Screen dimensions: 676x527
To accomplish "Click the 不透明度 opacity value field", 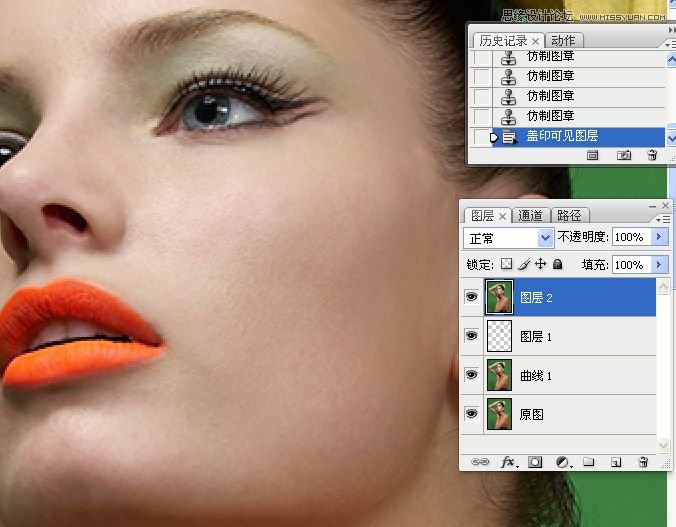I will coord(631,237).
